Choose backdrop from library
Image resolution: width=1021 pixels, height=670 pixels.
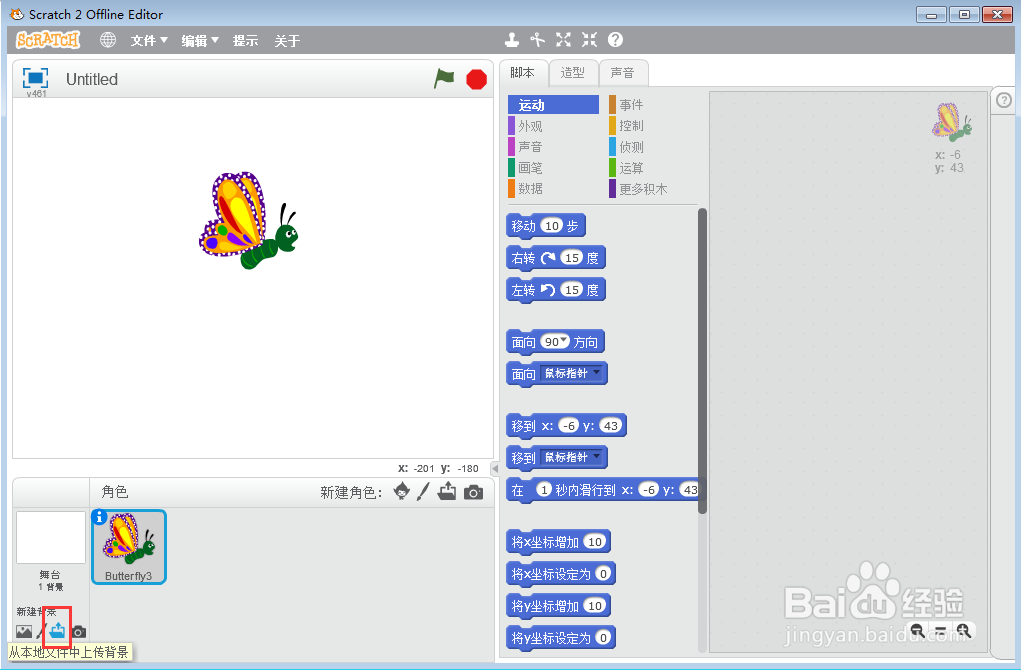pos(24,631)
